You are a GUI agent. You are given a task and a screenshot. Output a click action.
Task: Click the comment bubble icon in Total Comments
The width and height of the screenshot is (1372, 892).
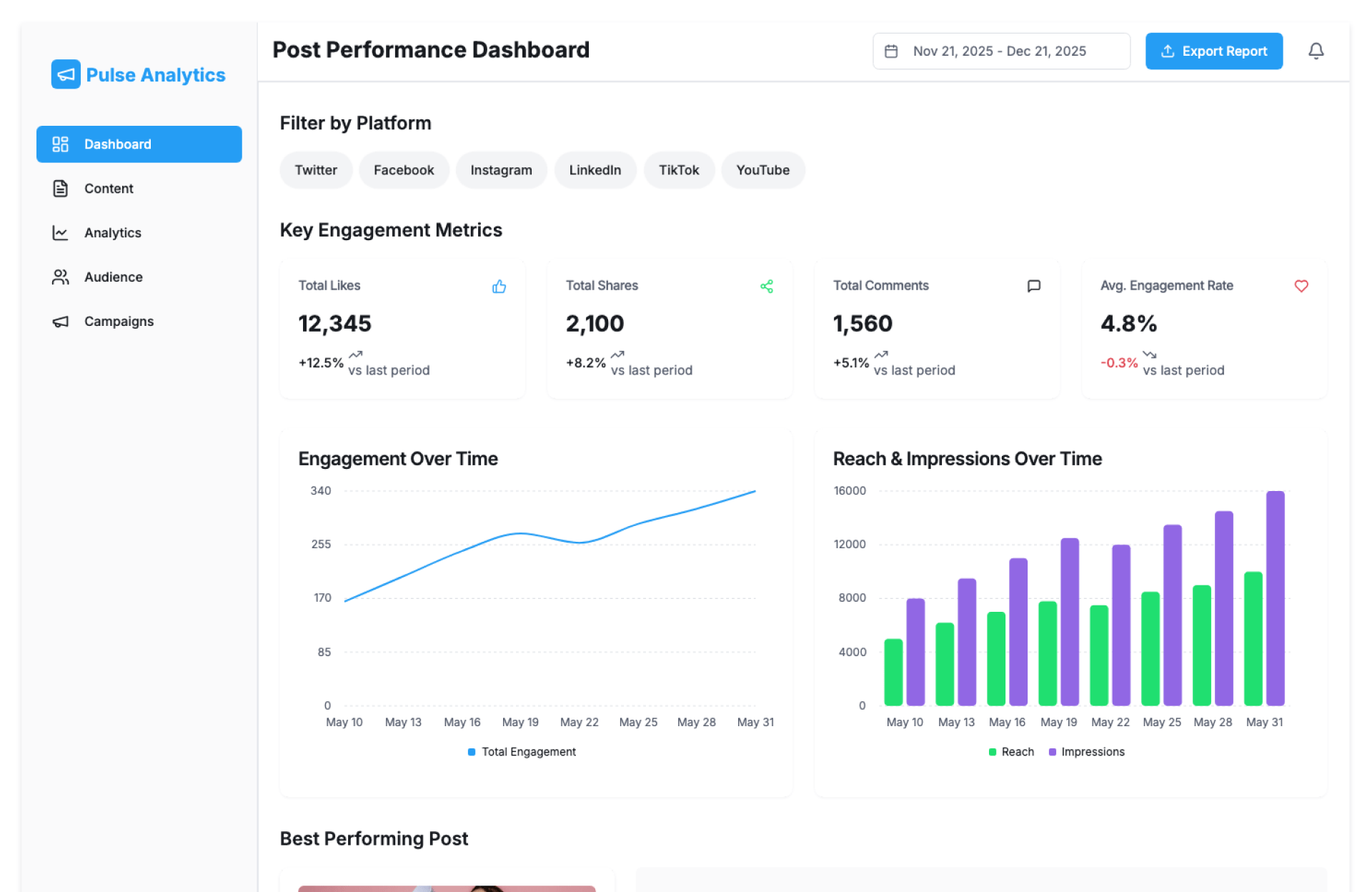[x=1033, y=286]
